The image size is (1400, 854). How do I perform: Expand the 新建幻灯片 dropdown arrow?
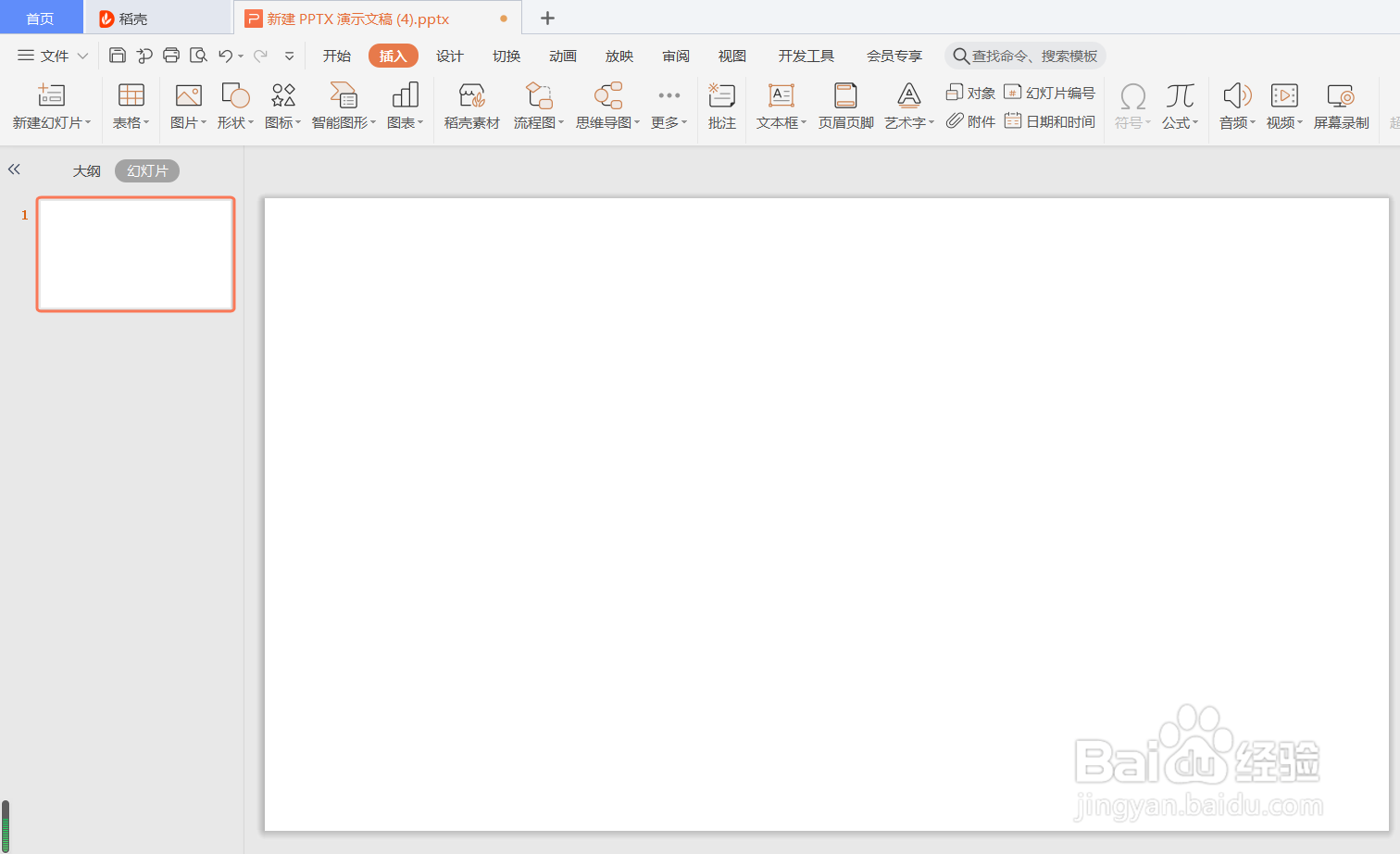(x=88, y=122)
